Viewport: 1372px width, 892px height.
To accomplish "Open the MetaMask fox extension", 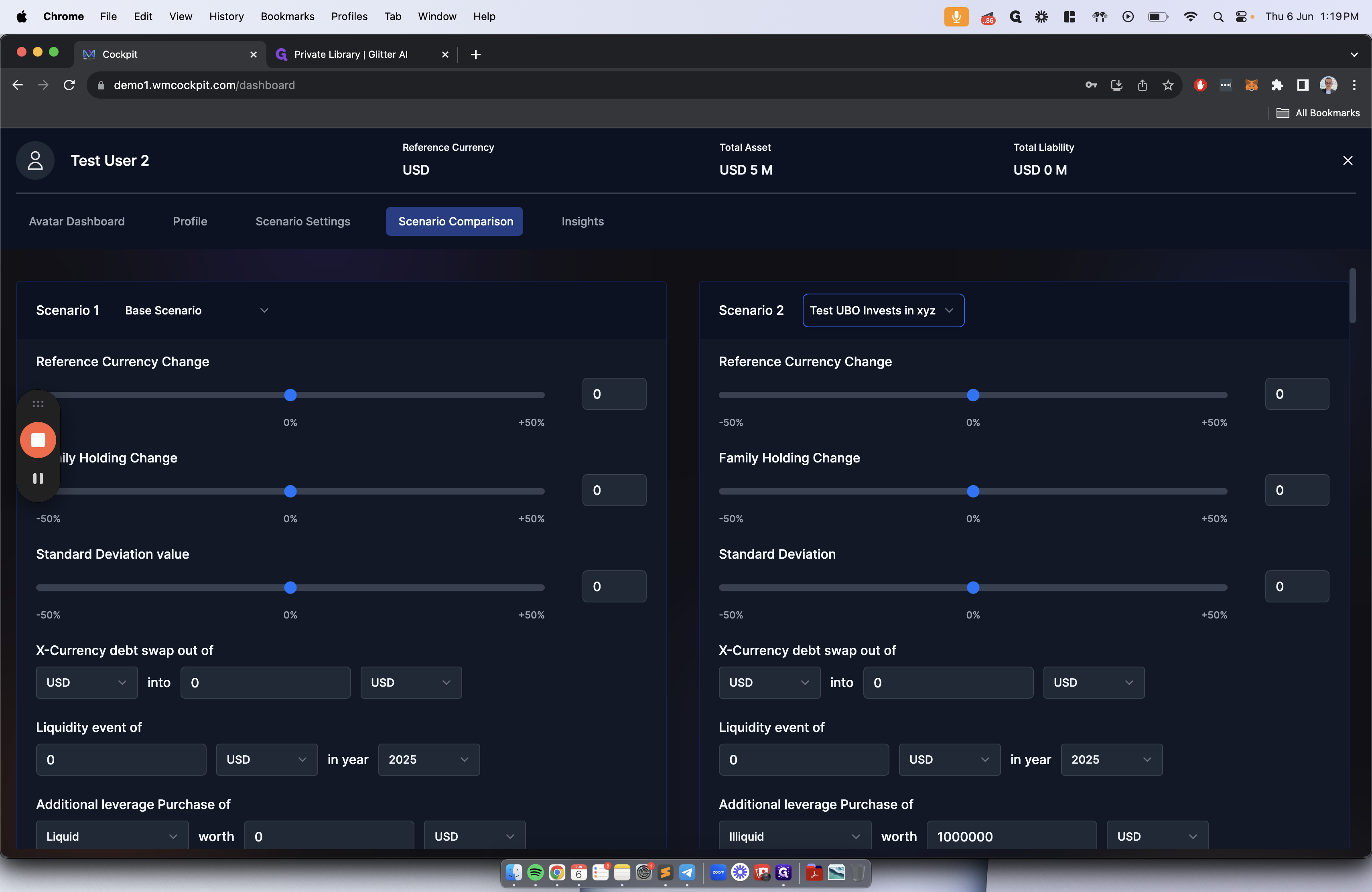I will point(1251,85).
